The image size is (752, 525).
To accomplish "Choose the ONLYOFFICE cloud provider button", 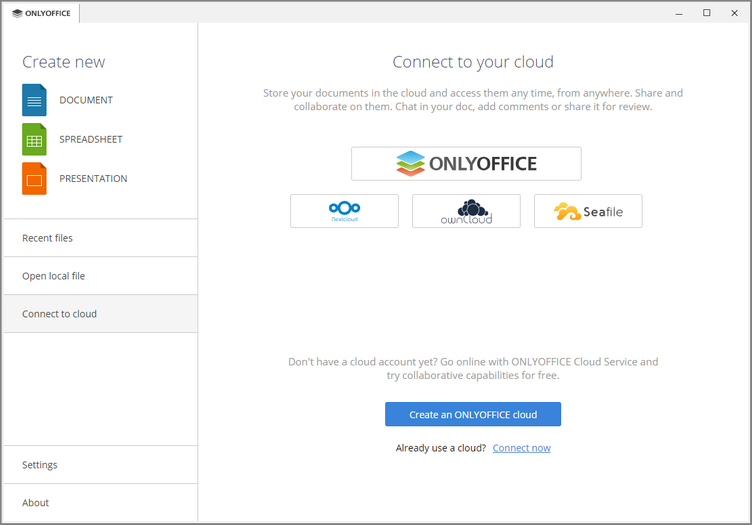I will pos(466,164).
